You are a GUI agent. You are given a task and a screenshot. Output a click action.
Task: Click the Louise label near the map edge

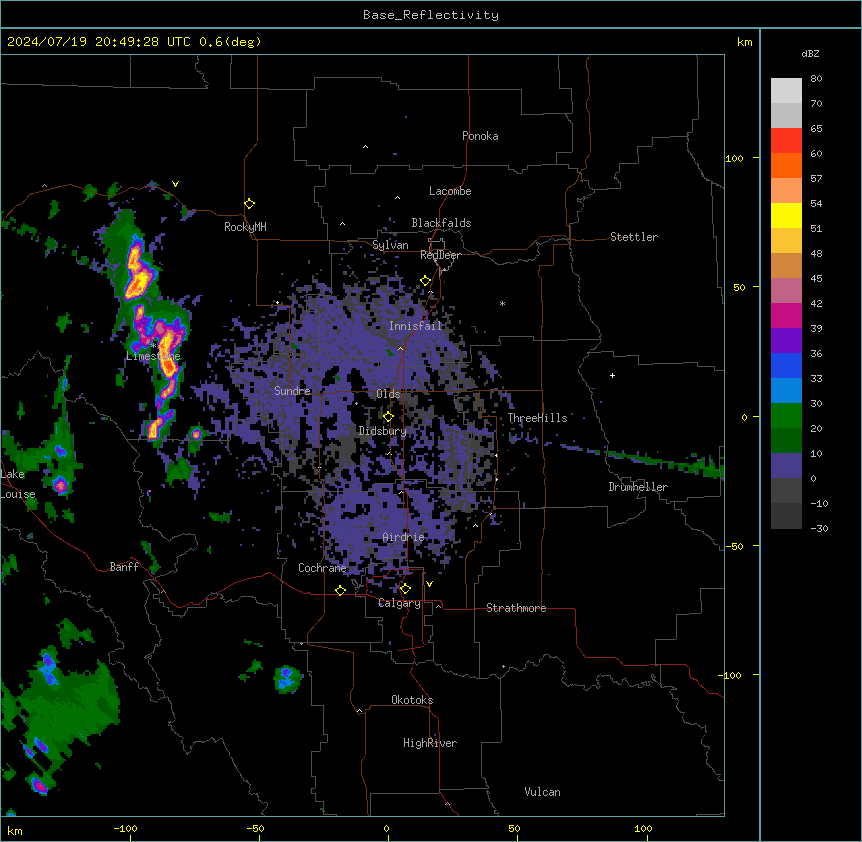18,494
